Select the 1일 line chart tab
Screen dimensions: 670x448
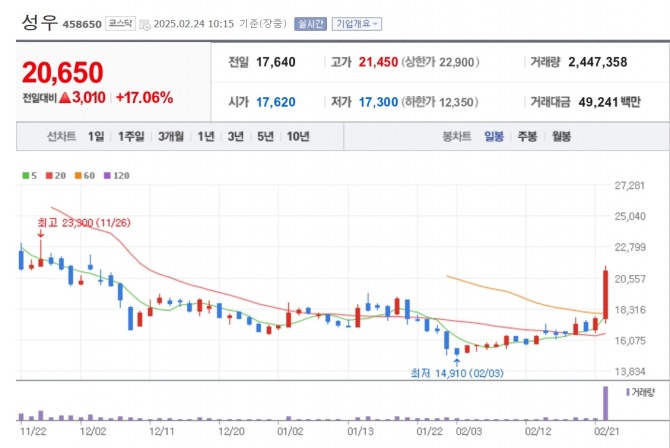click(x=96, y=136)
